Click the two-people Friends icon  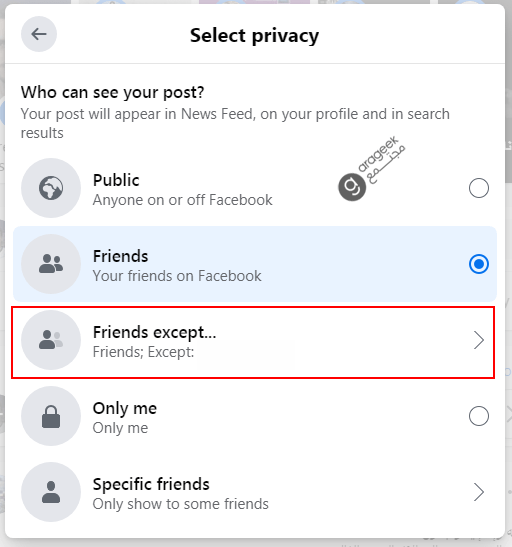click(51, 264)
